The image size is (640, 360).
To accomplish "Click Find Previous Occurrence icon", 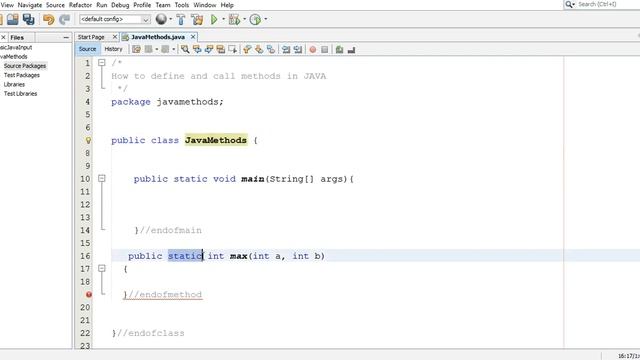I will [197, 49].
